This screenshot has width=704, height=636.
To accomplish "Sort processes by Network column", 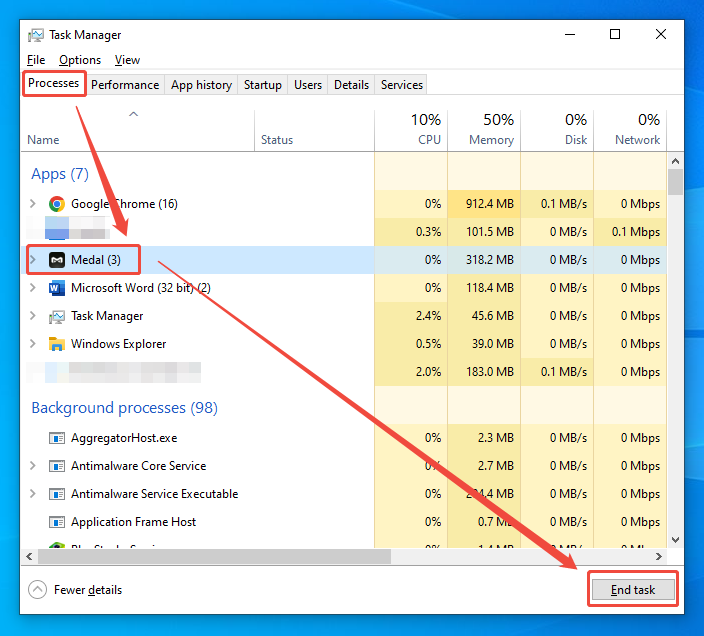I will 630,131.
